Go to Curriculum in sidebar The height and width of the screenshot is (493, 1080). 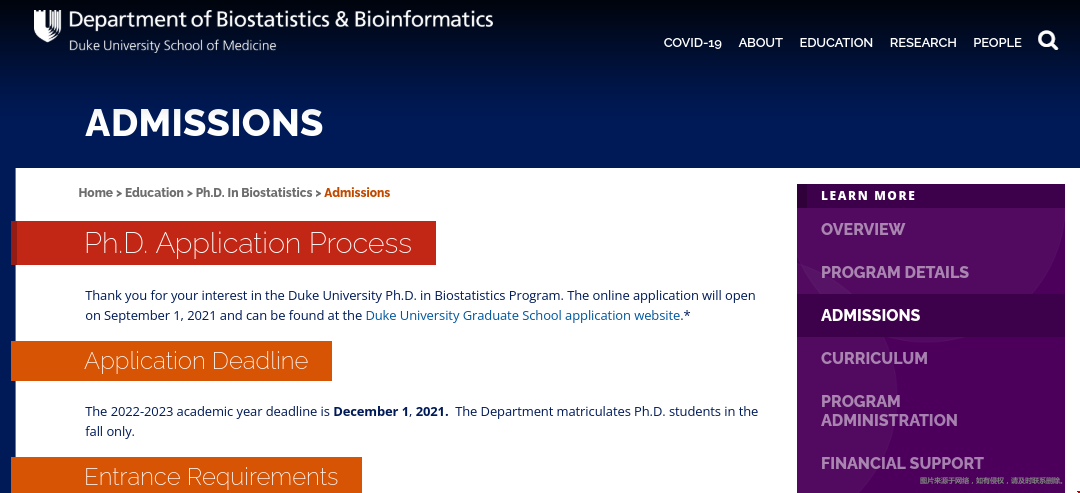[874, 359]
